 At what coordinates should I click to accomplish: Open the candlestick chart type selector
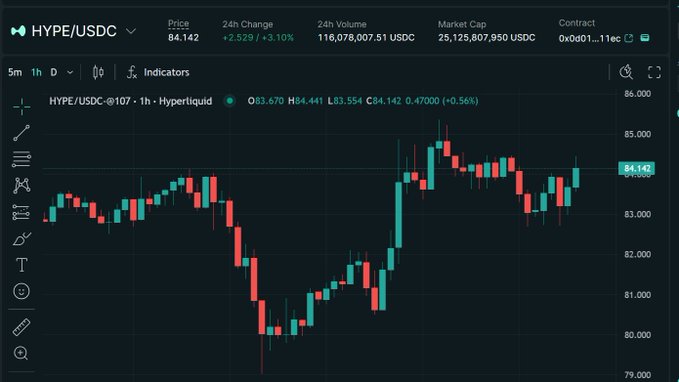pyautogui.click(x=98, y=72)
